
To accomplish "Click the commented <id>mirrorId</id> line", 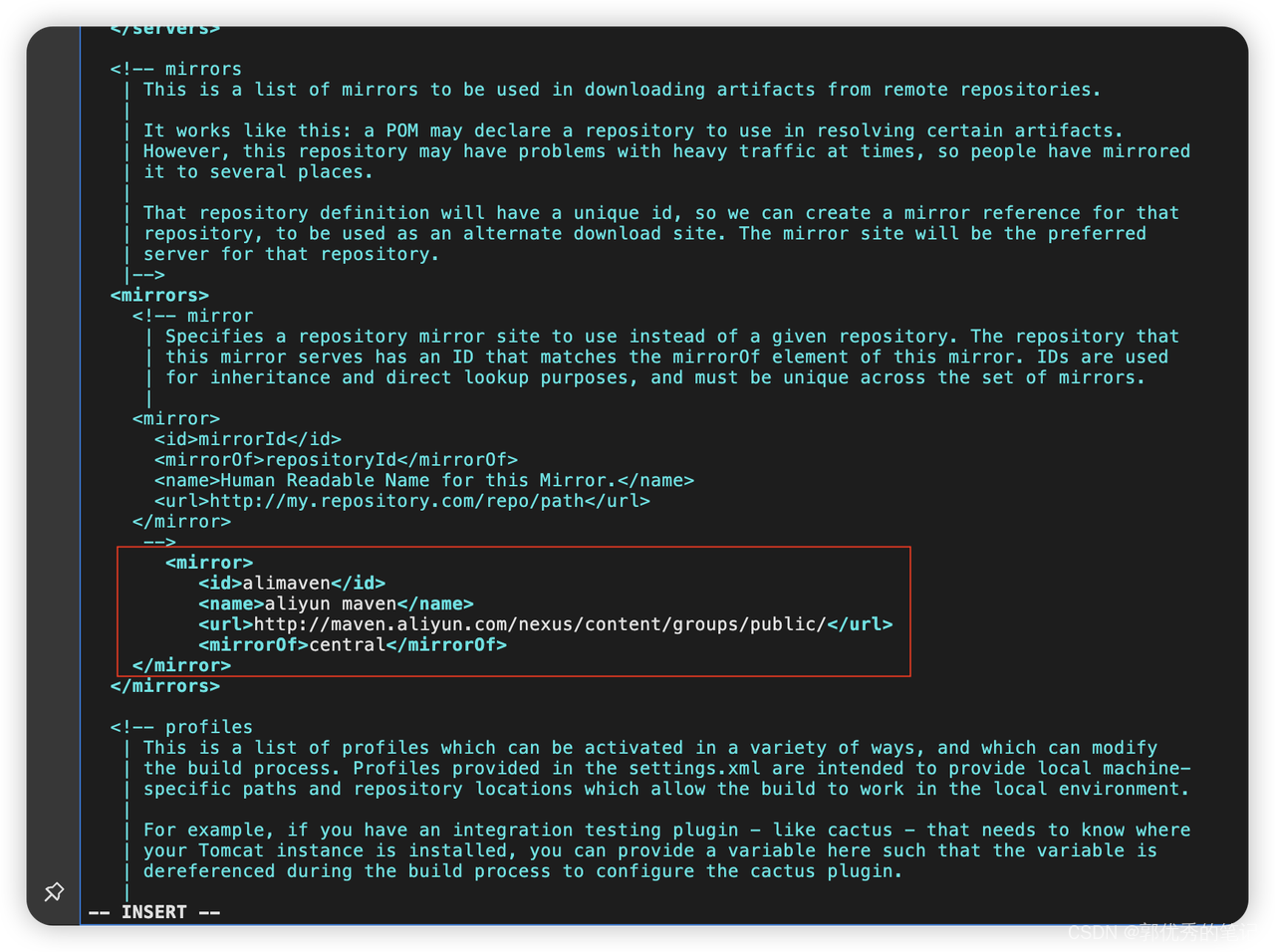I will (248, 439).
